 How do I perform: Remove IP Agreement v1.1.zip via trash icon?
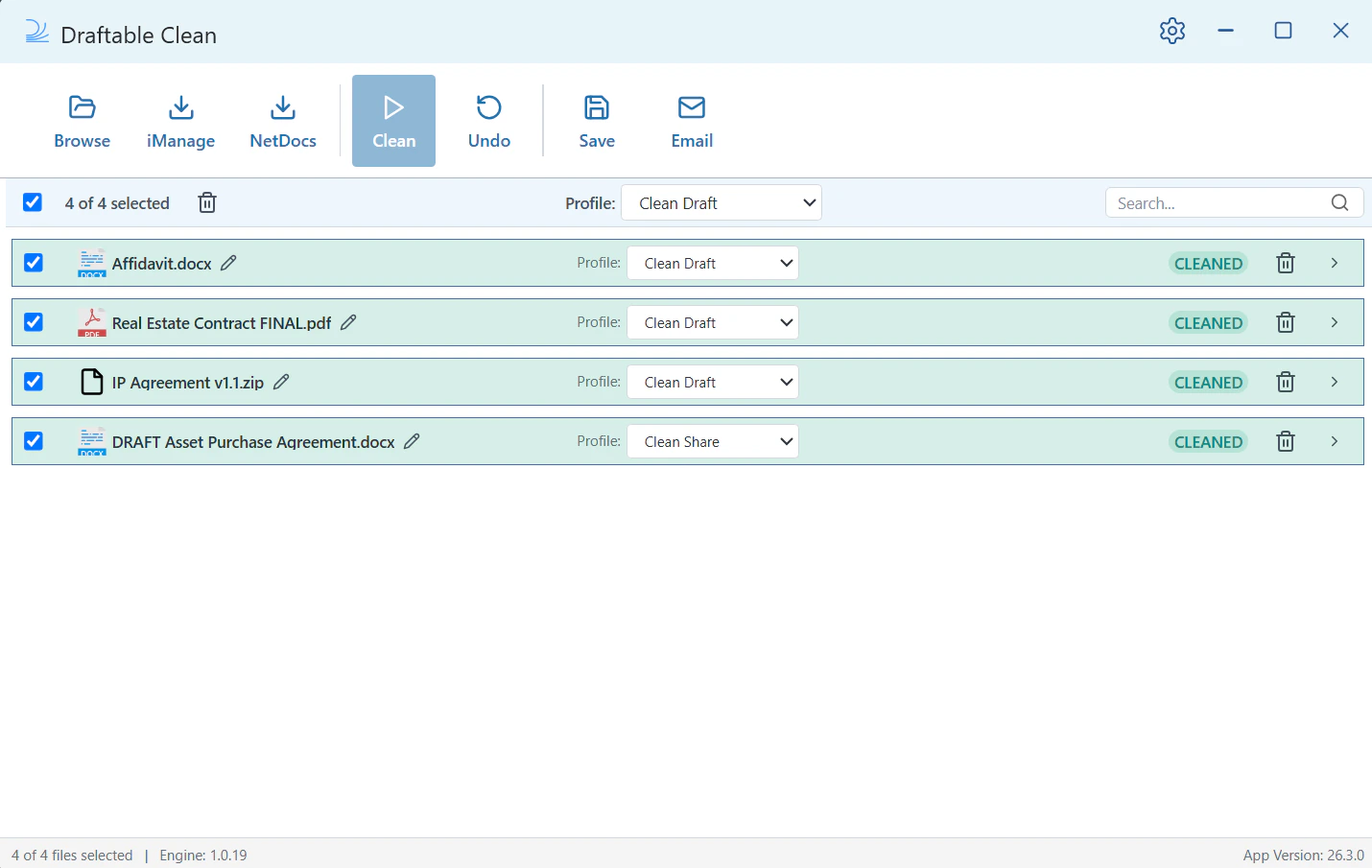coord(1286,382)
